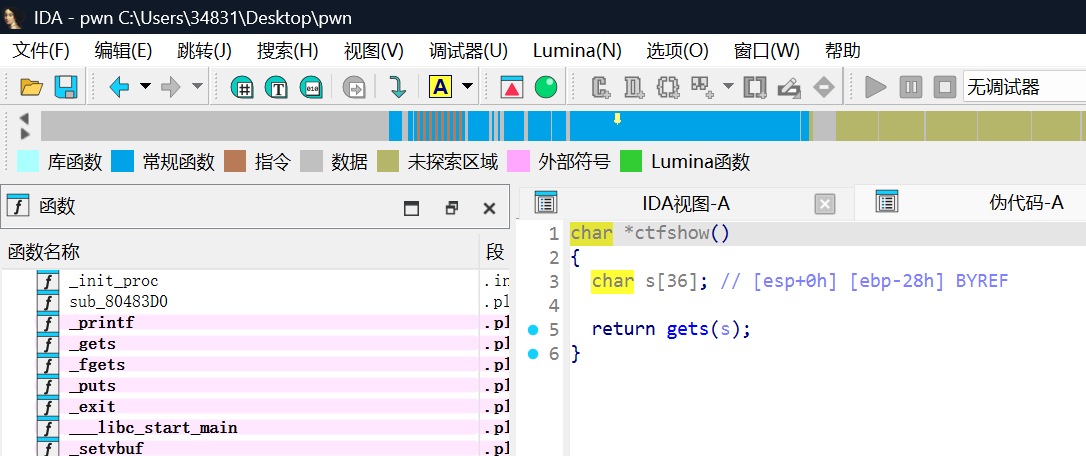Close the IDA视图-A tab

pos(824,204)
